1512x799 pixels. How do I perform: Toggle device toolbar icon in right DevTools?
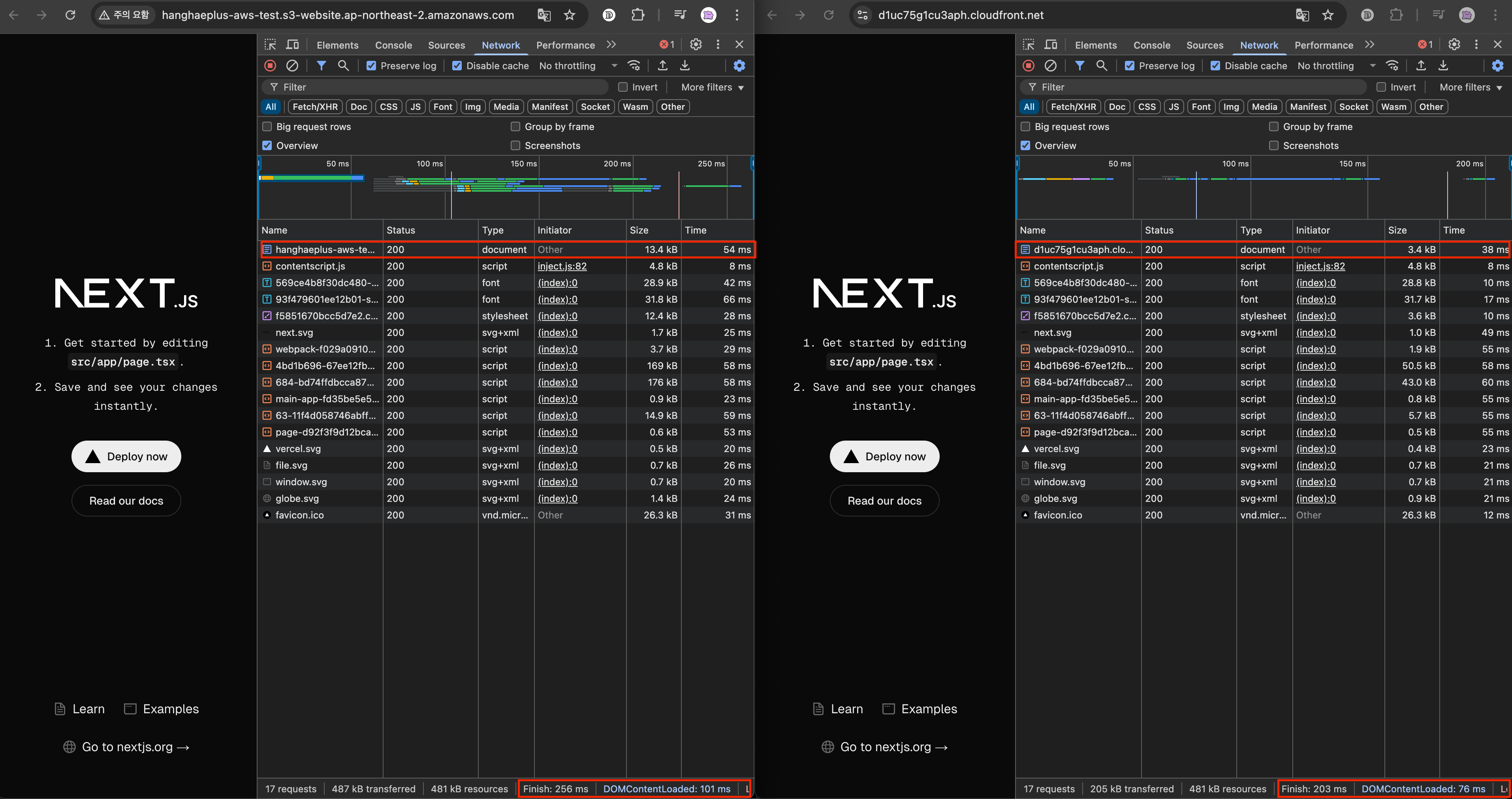1051,45
